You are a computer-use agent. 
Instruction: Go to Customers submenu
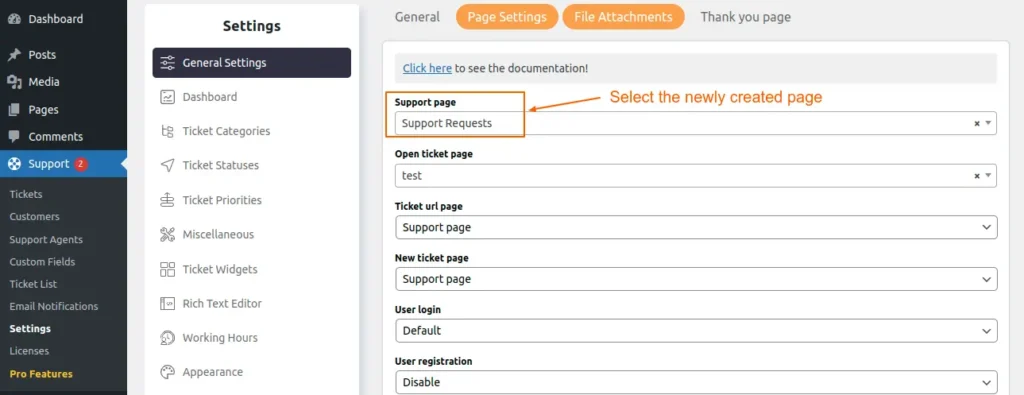click(34, 216)
